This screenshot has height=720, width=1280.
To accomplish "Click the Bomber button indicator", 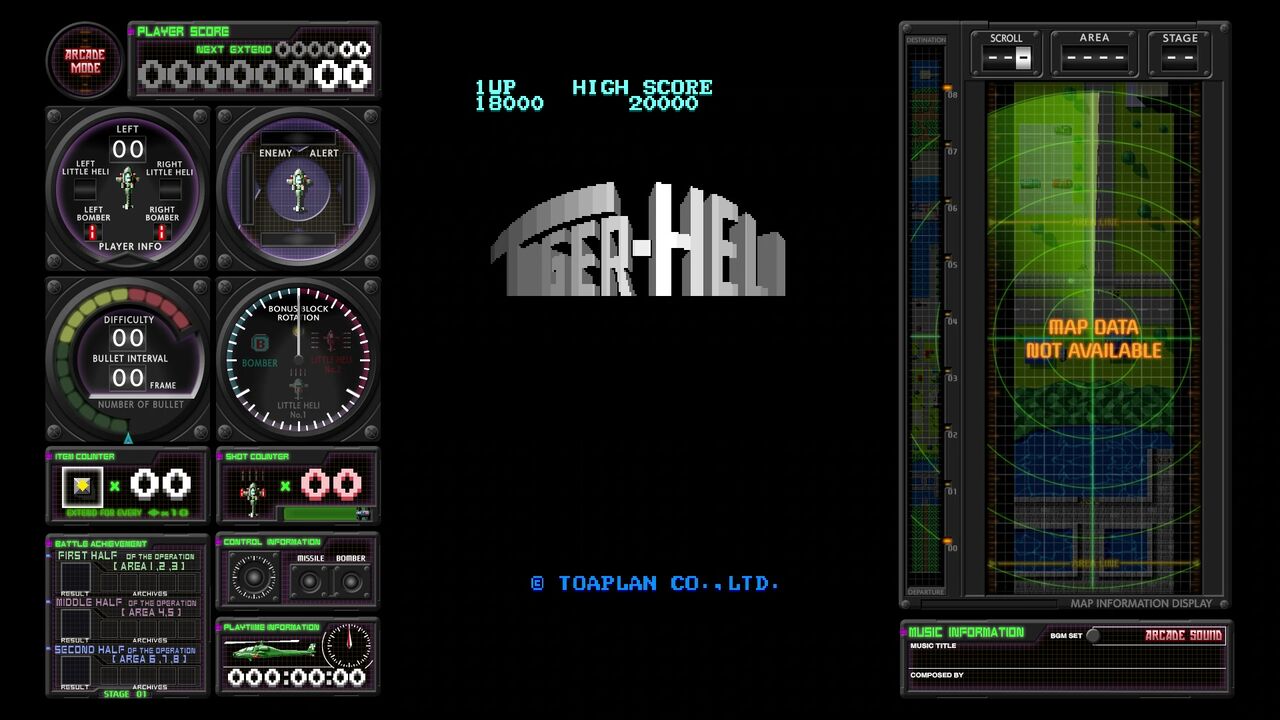I will point(350,580).
